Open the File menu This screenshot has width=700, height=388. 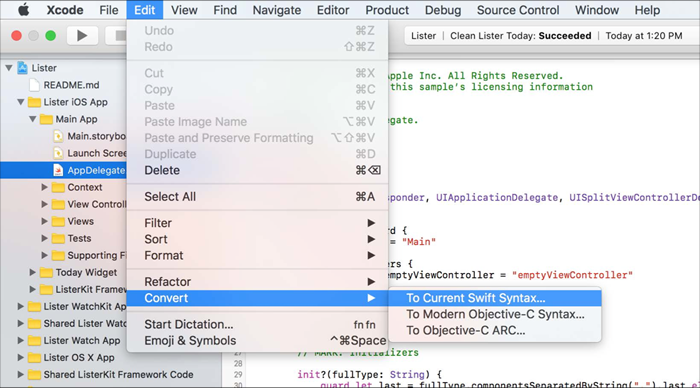pyautogui.click(x=109, y=10)
